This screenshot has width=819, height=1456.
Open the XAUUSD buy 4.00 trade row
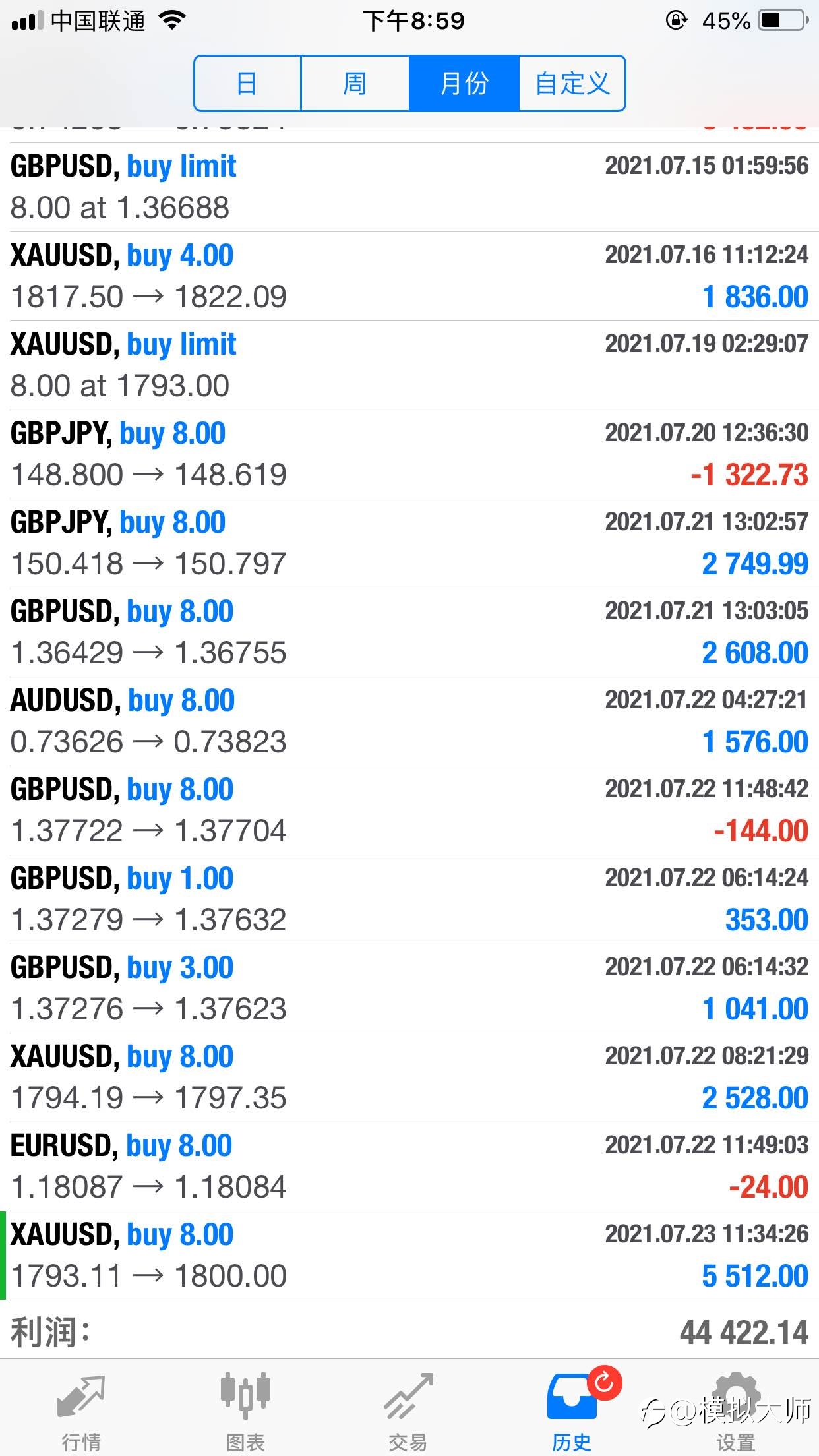coord(409,276)
